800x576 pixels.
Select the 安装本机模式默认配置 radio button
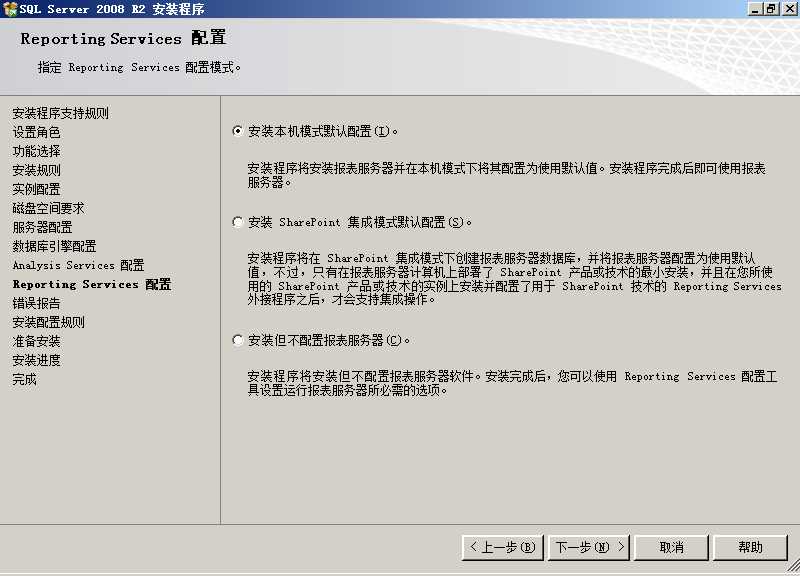point(238,131)
